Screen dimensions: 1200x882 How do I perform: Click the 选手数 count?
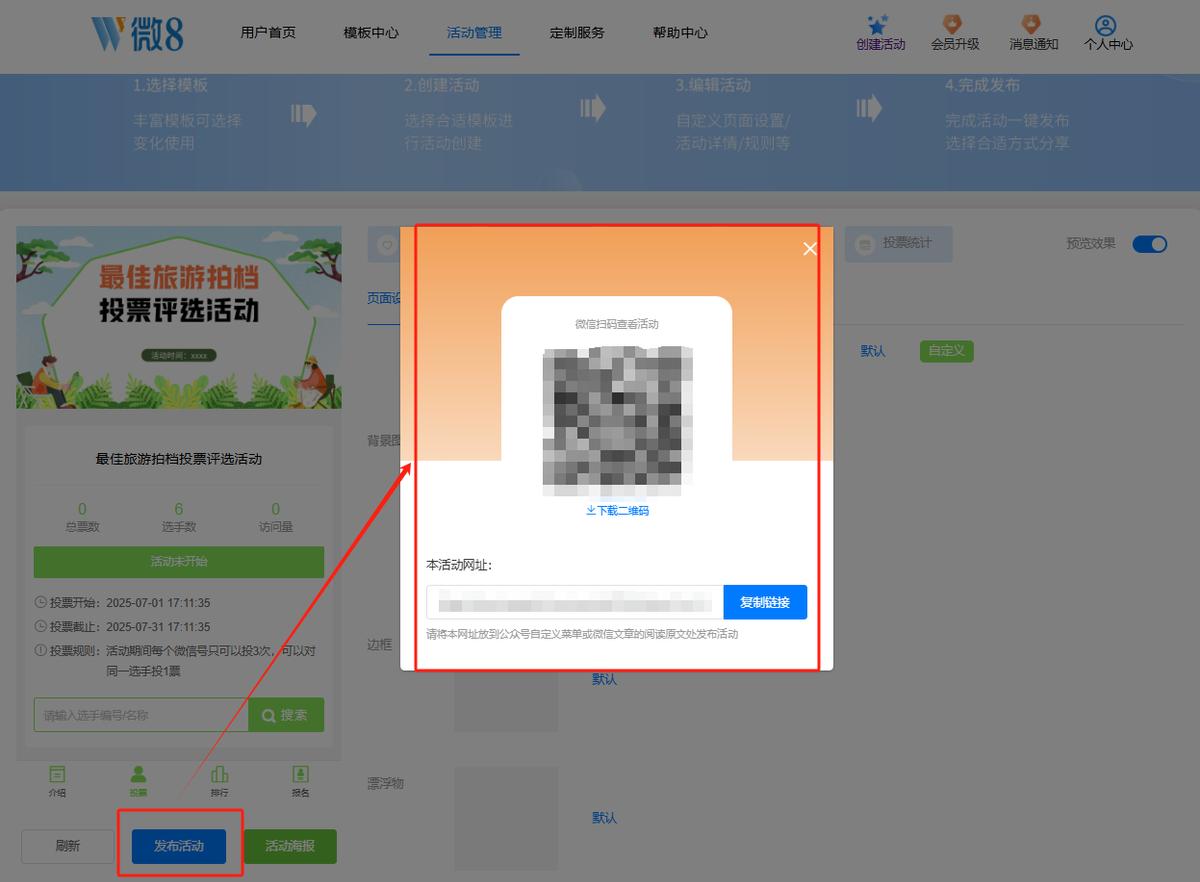[179, 509]
